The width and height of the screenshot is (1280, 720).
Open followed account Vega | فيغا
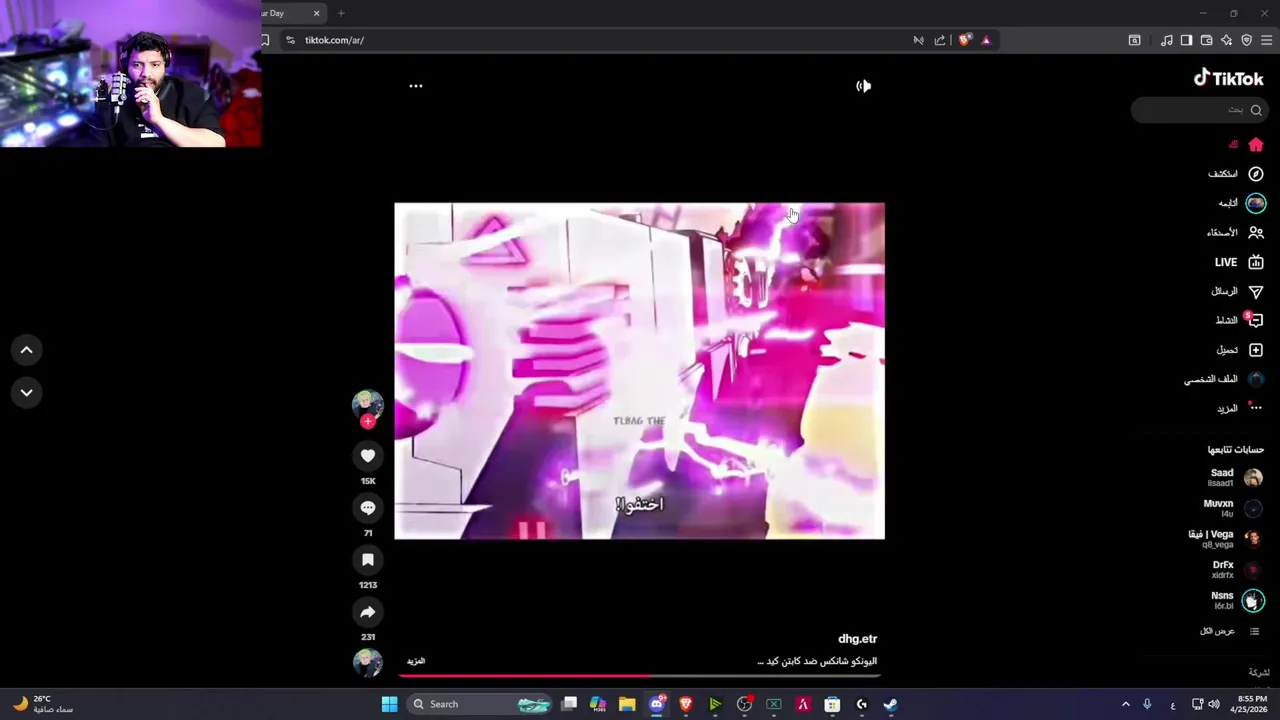(1226, 538)
